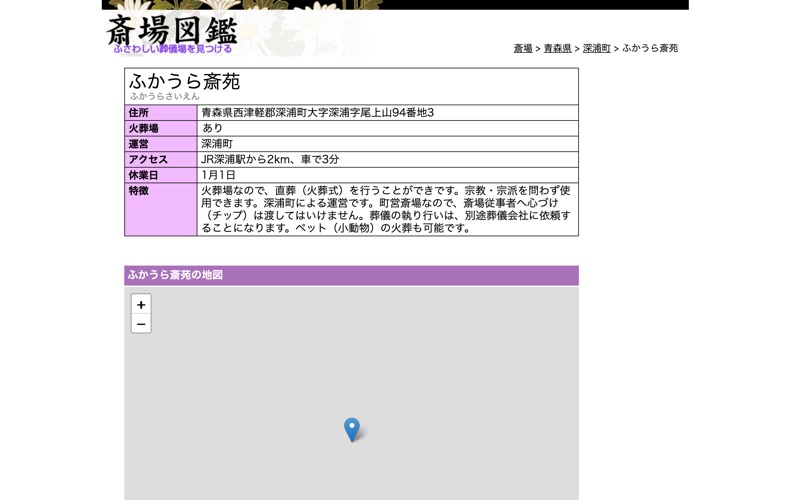Click the 斎場図鑑 site logo
800x500 pixels.
[172, 30]
